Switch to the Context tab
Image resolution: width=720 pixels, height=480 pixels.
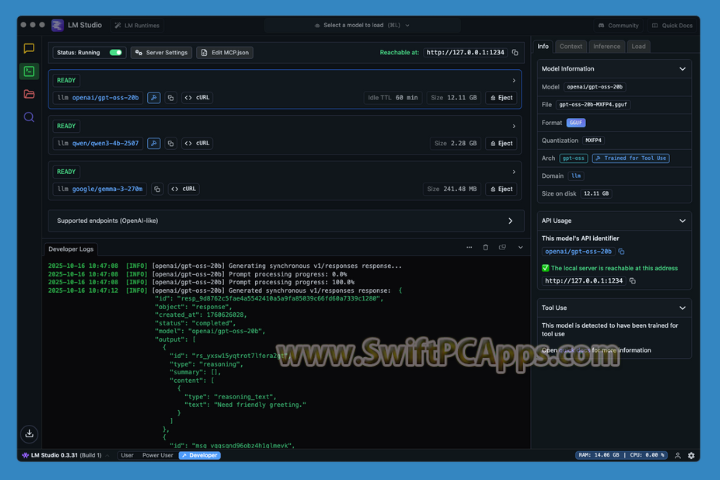[571, 46]
